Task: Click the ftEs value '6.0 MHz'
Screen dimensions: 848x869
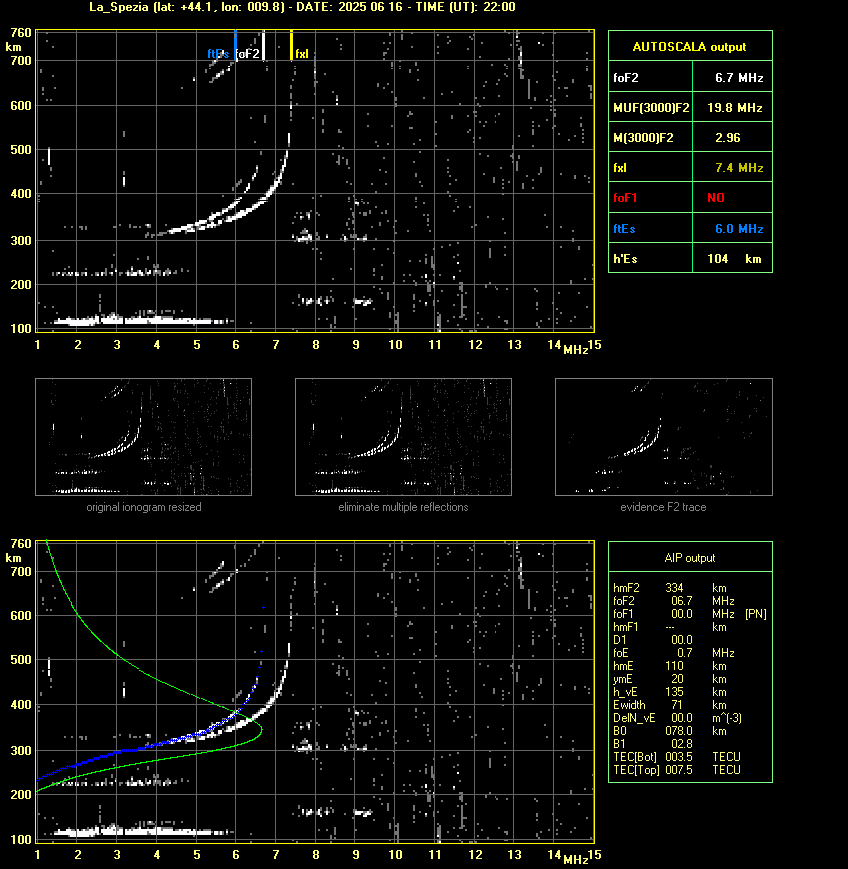Action: (739, 228)
